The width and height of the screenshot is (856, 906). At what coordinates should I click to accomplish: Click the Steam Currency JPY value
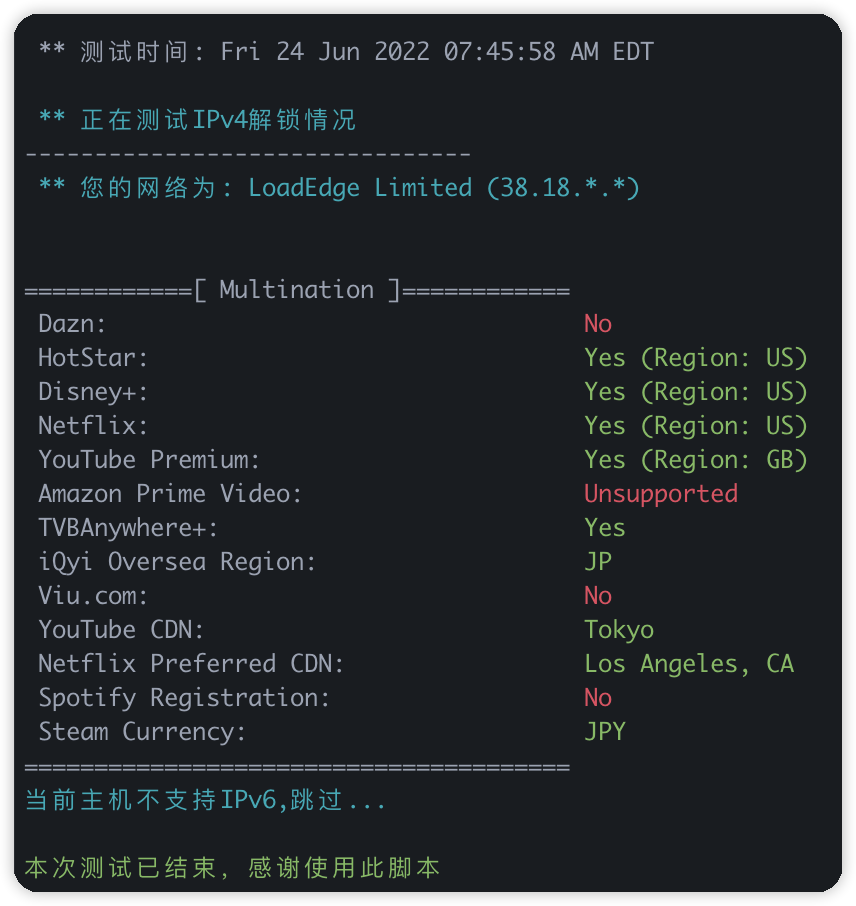[605, 732]
